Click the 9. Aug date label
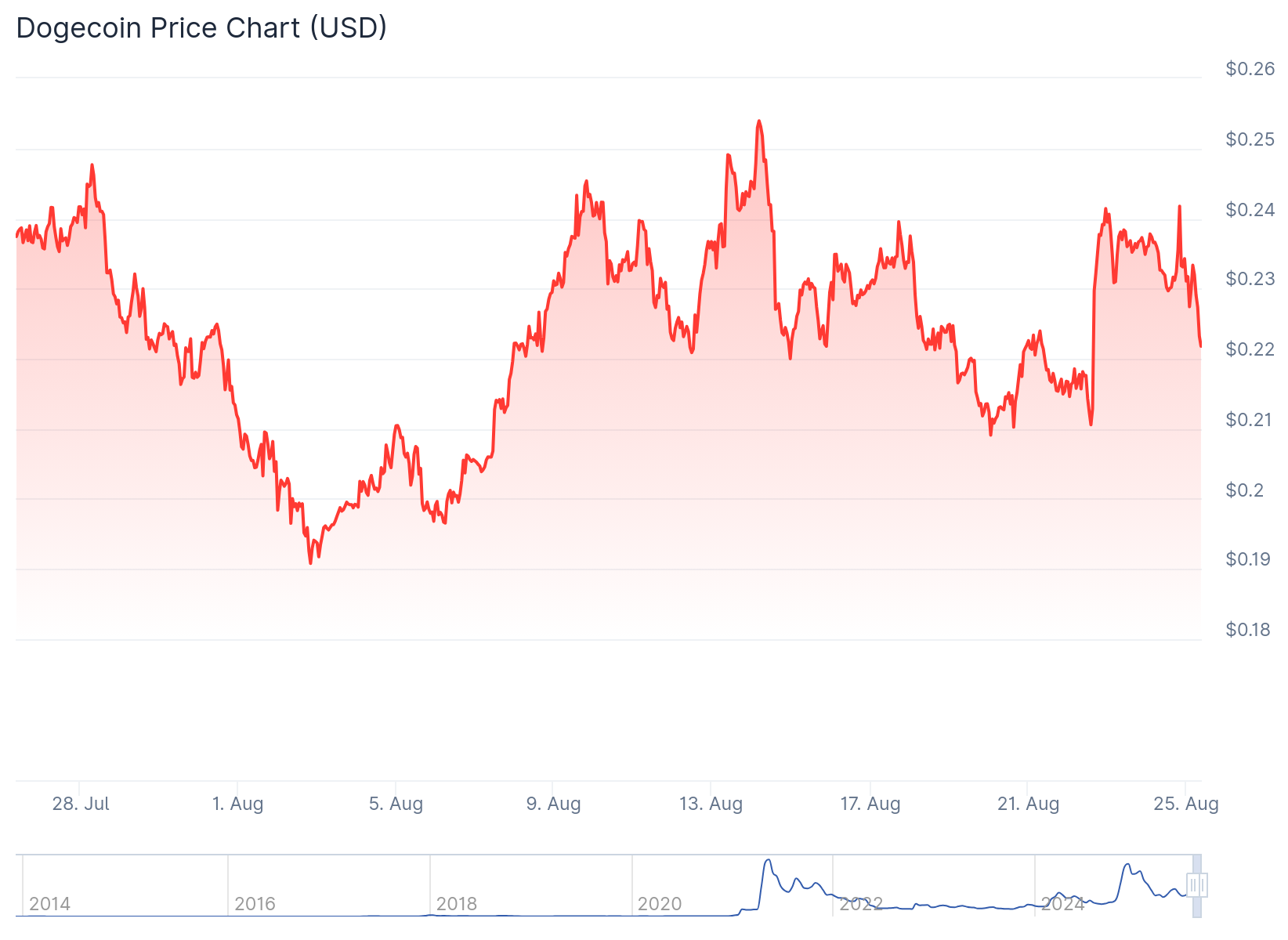The width and height of the screenshot is (1288, 940). [553, 804]
